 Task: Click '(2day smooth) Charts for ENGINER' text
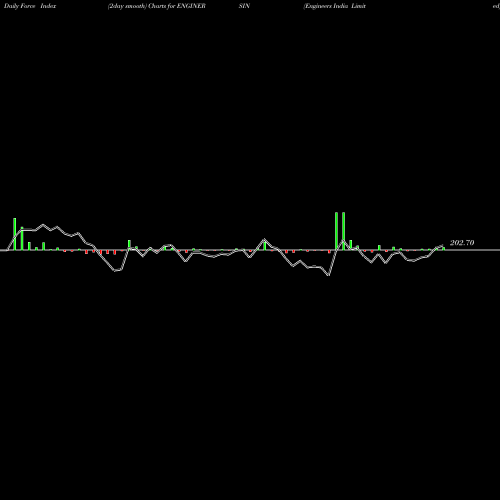157,6
